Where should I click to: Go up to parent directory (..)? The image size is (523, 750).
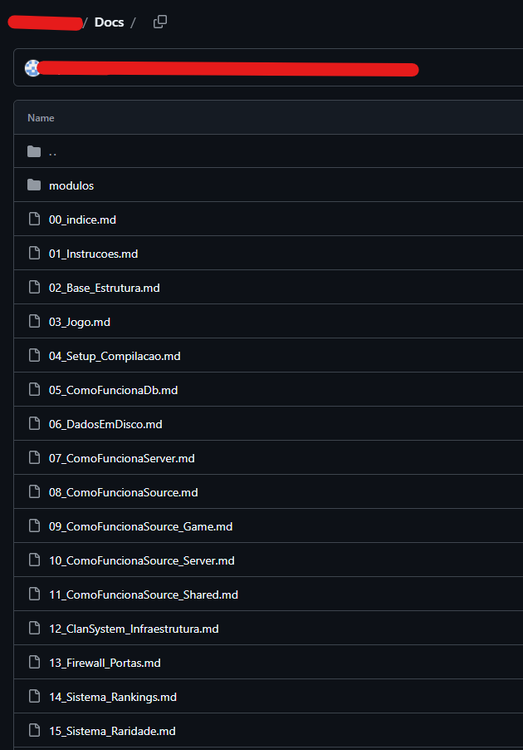click(53, 152)
